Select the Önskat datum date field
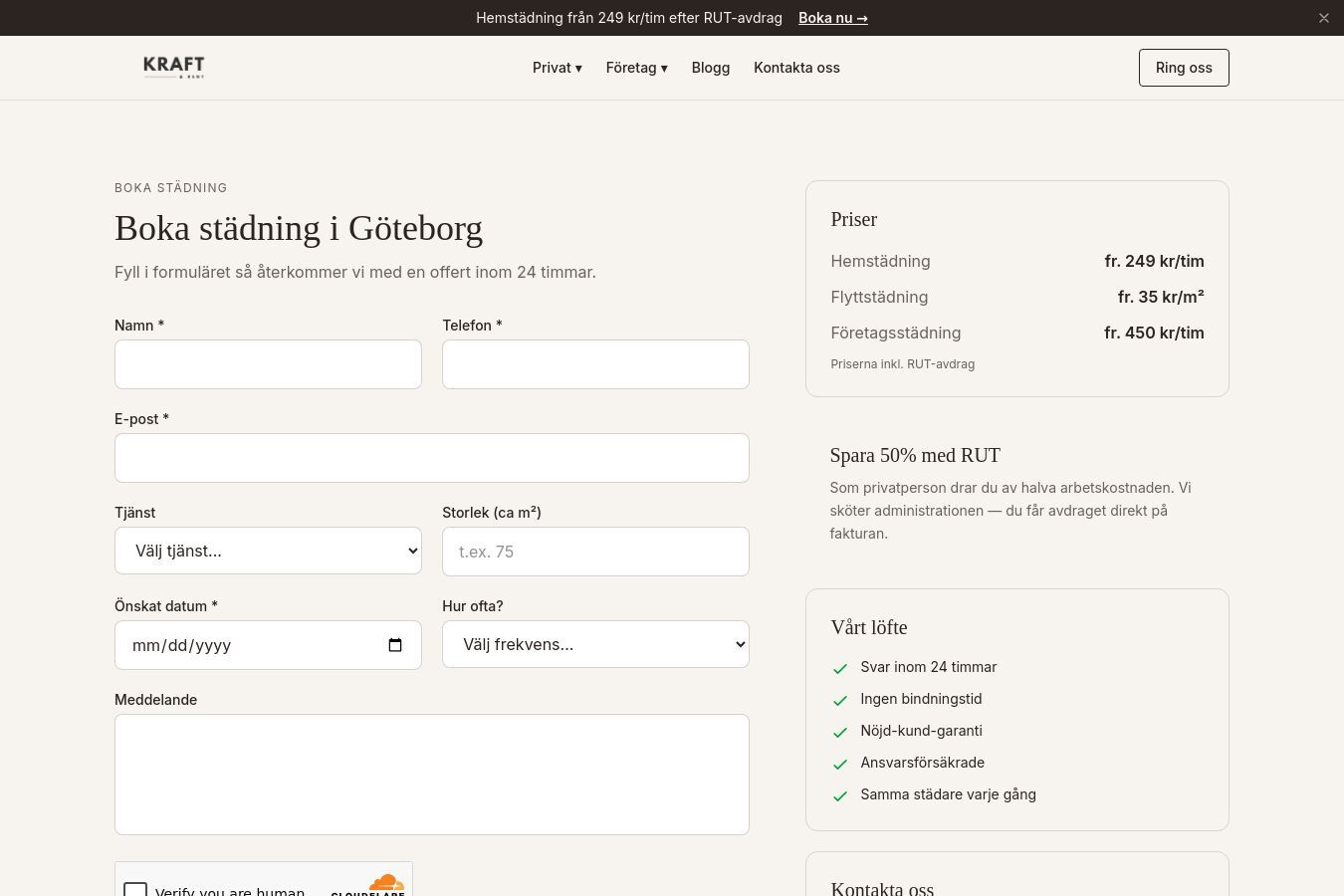Screen dimensions: 1344x896 [x=268, y=645]
